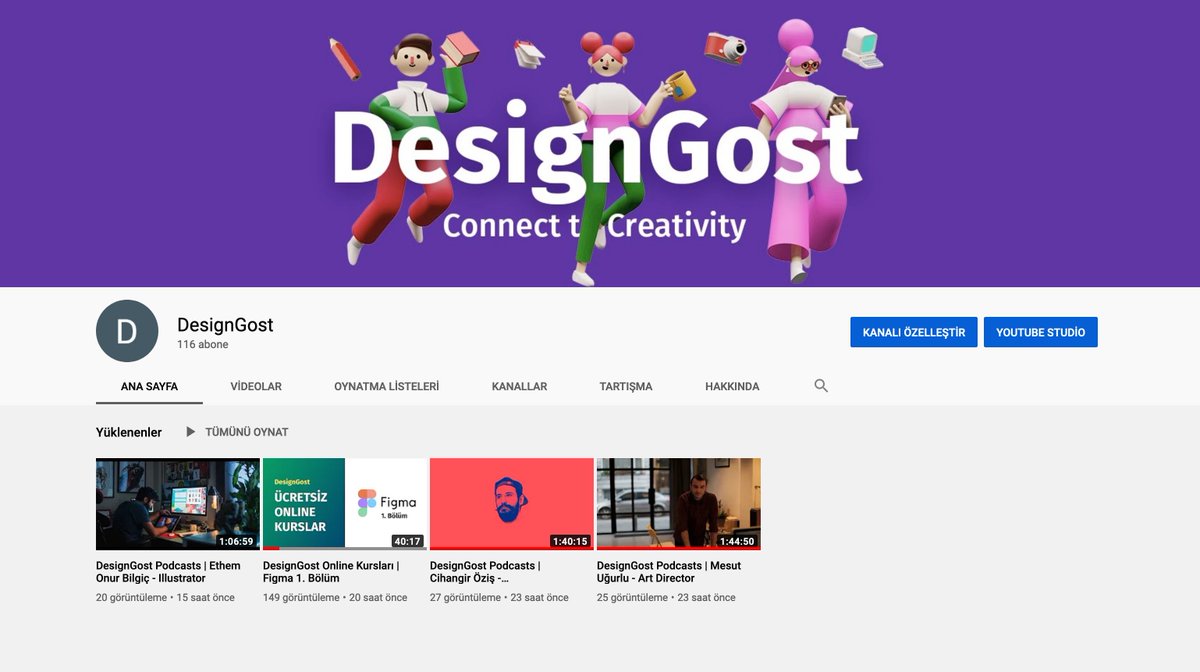Screen dimensions: 1200x672
Task: Open YOUTUBE STUDIO
Action: point(1040,332)
